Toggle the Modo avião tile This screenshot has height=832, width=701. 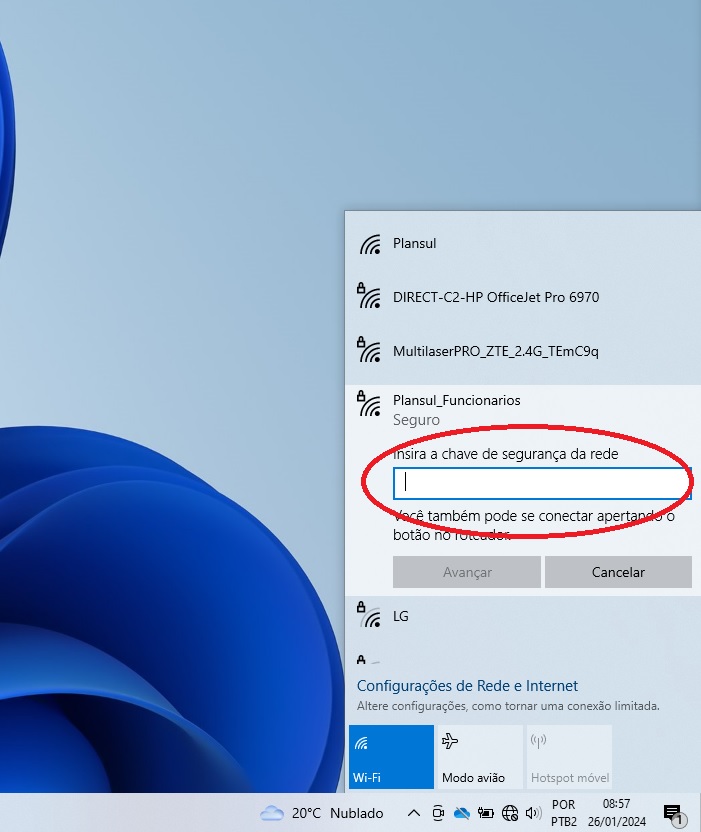click(477, 756)
